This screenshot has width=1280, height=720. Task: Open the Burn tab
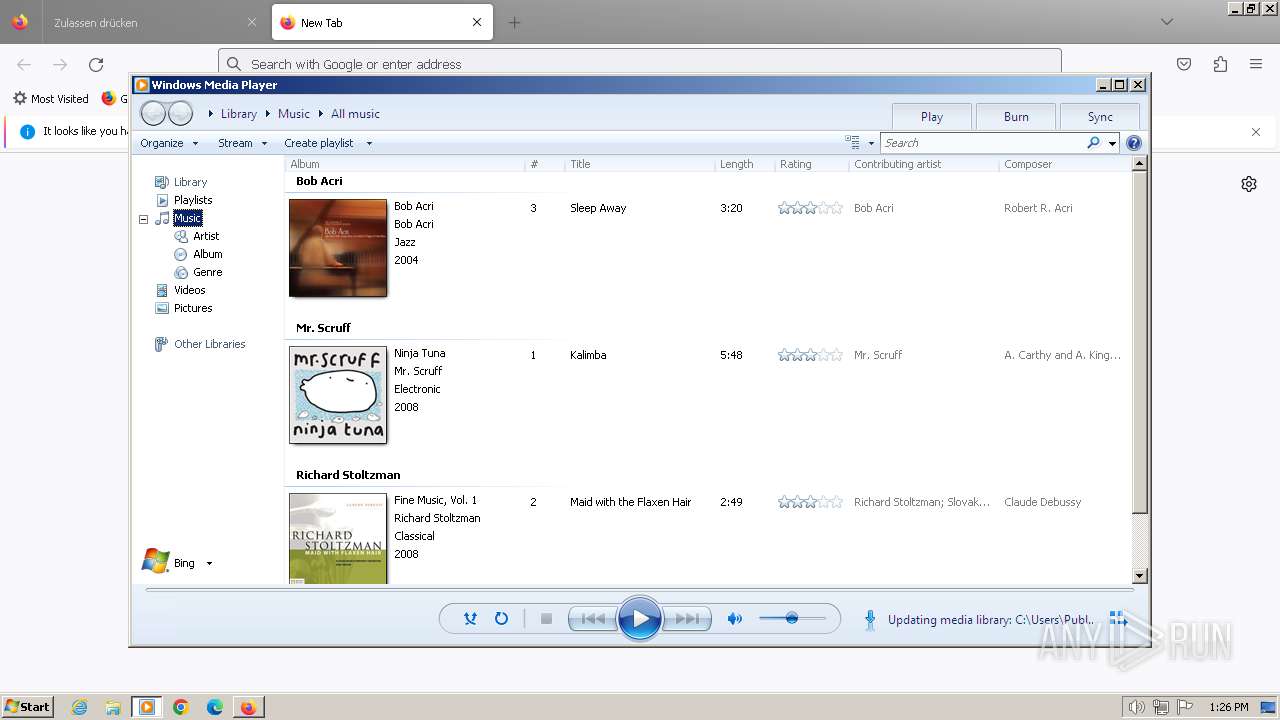1016,116
